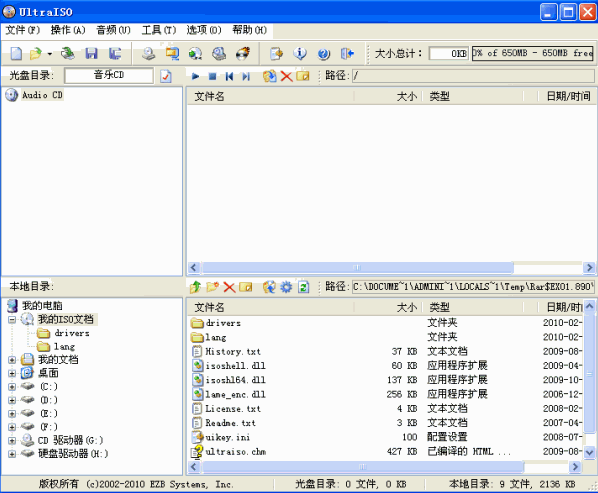Expand the (C:) drive node
The width and height of the screenshot is (598, 493).
pyautogui.click(x=12, y=387)
